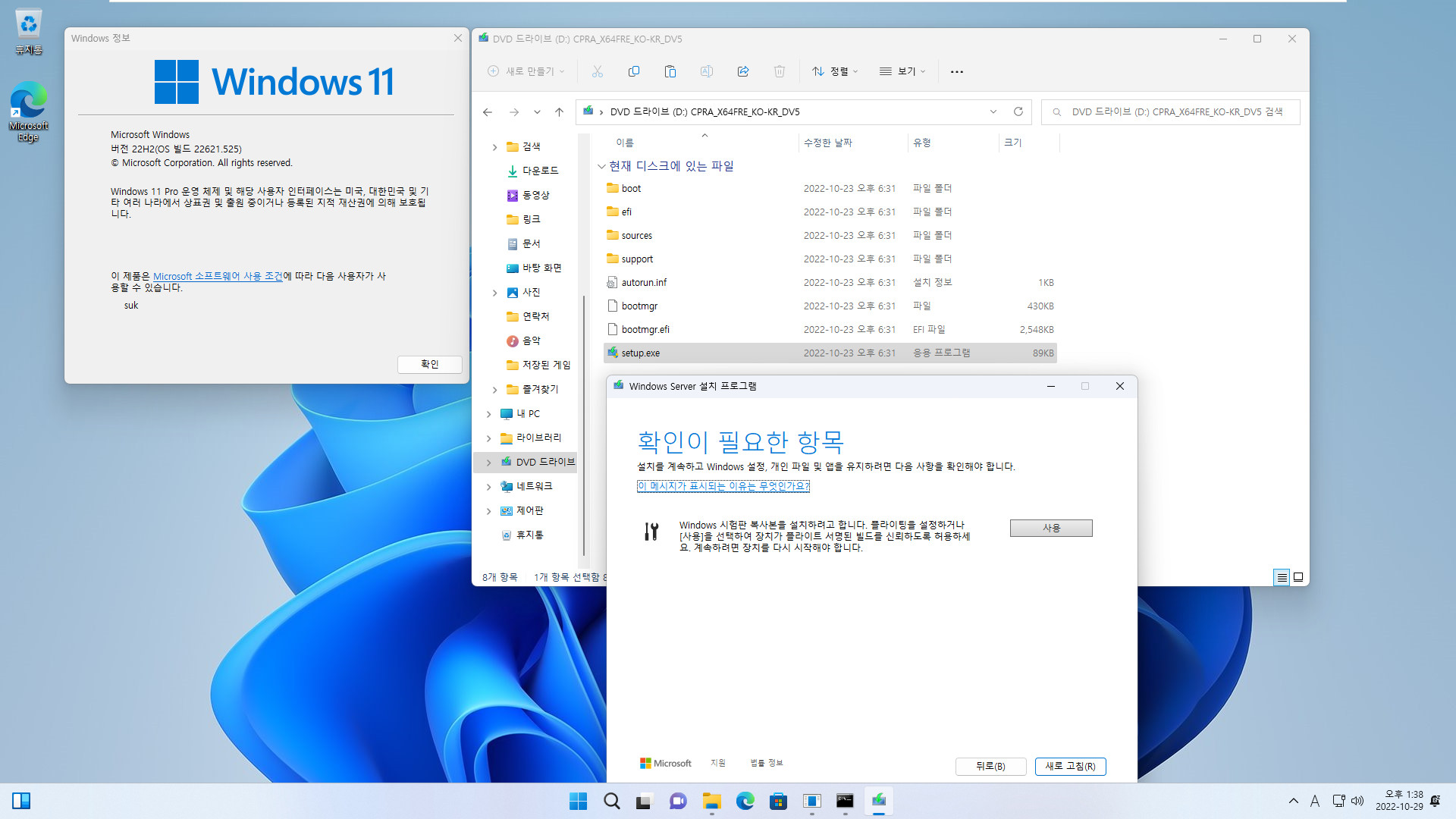Open recent locations dropdown arrow
1456x819 pixels.
point(537,112)
